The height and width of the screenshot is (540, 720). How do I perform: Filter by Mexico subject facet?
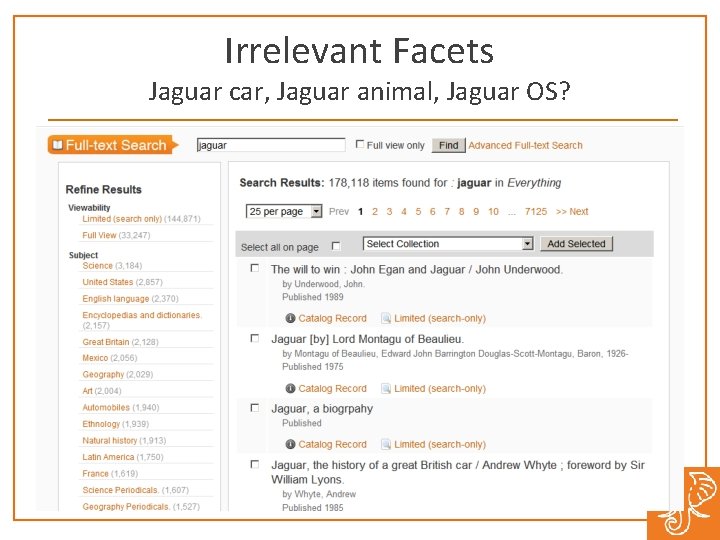click(x=95, y=358)
